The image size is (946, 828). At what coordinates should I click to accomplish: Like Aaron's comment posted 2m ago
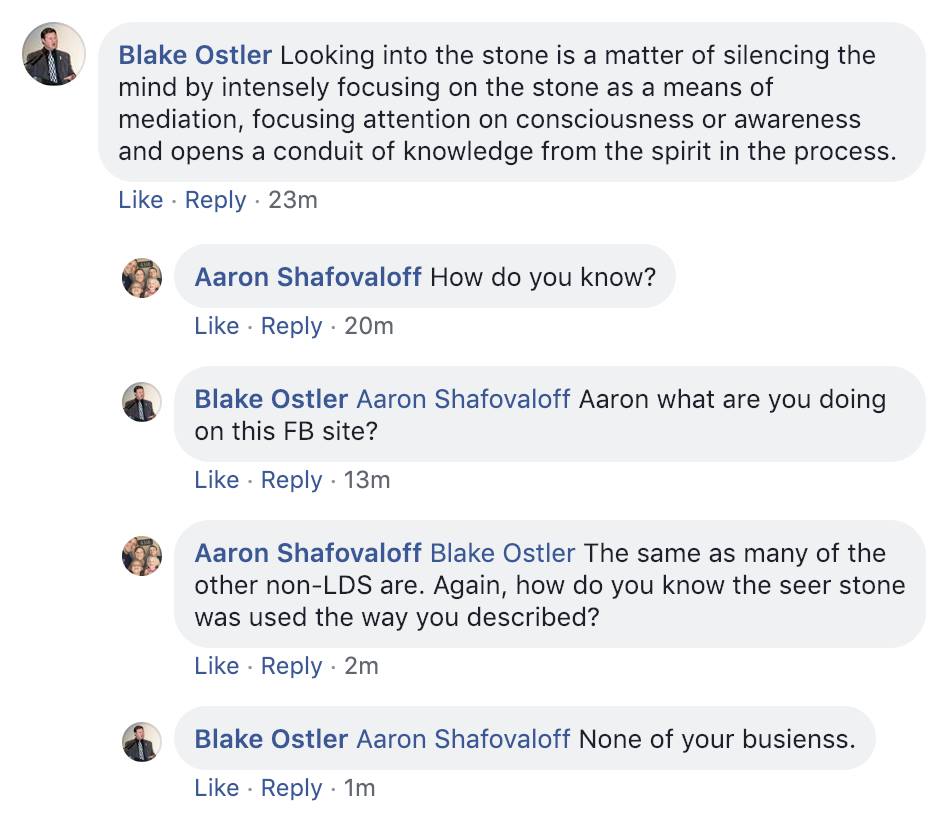coord(217,666)
